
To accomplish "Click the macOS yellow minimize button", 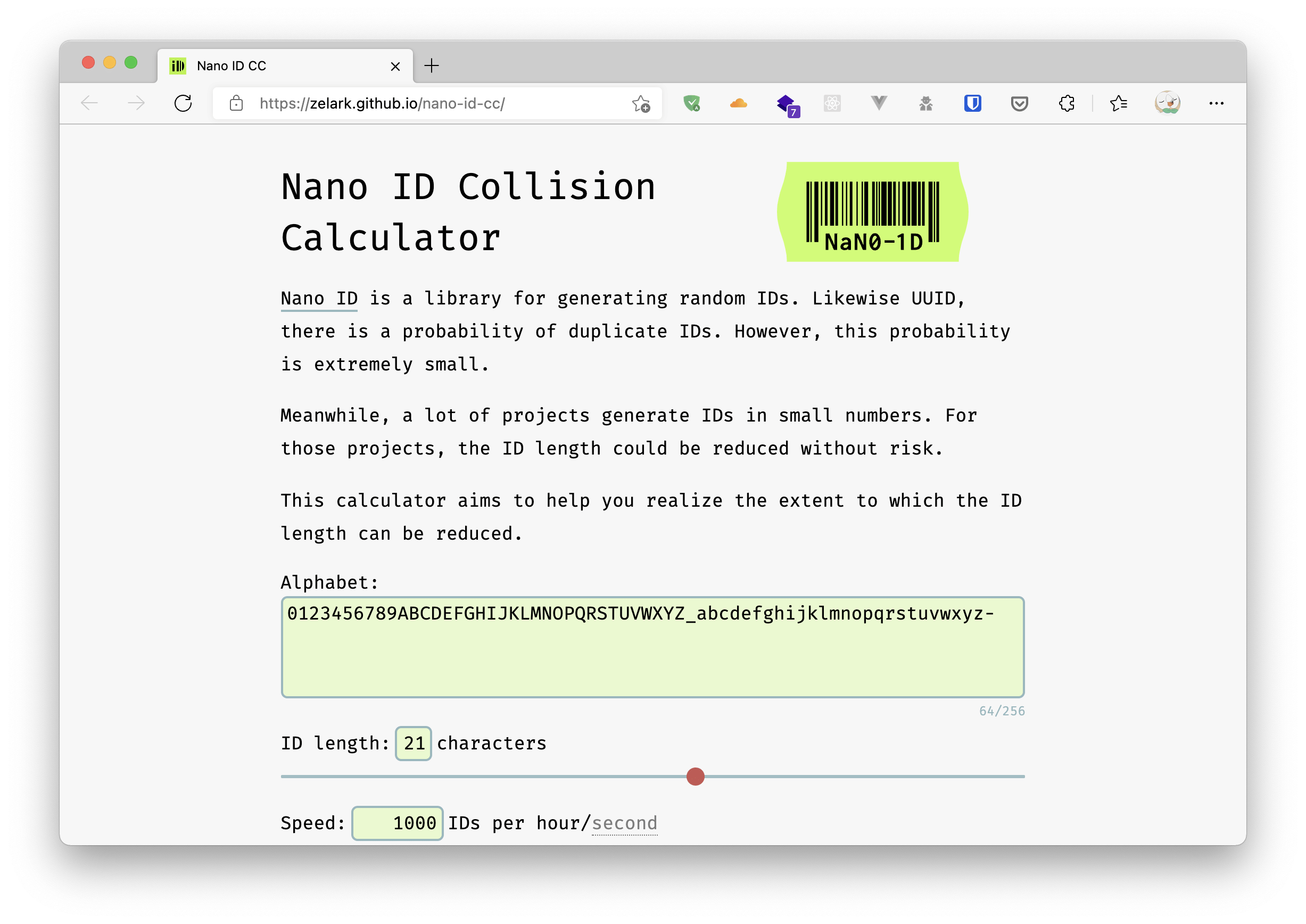I will point(109,62).
